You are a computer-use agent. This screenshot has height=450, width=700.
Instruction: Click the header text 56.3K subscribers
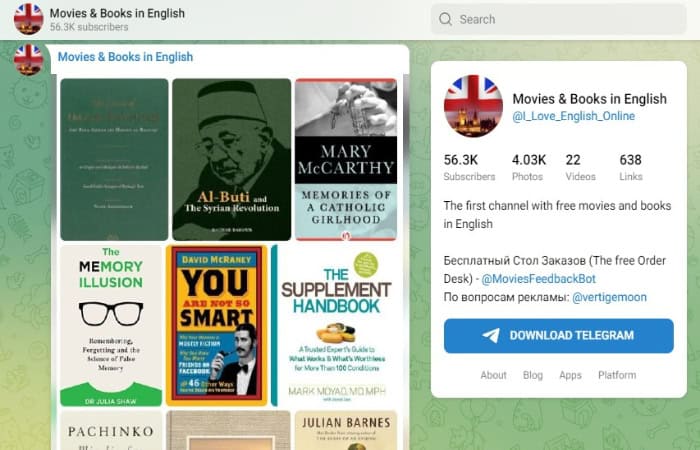click(89, 27)
